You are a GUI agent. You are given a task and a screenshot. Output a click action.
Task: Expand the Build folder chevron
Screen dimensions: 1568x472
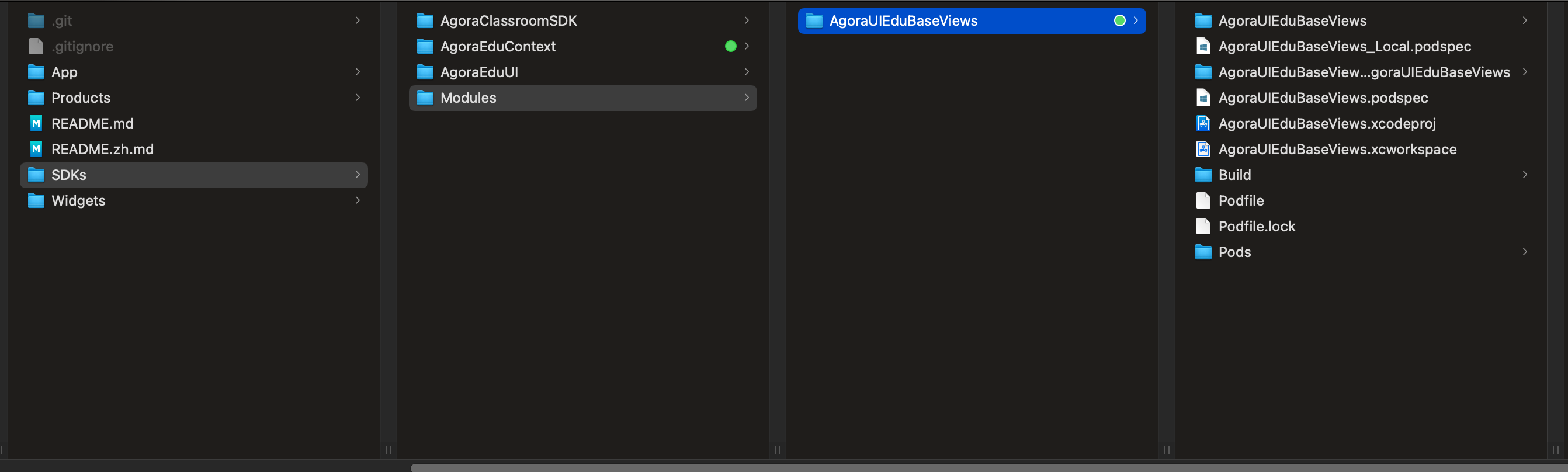[x=1524, y=175]
